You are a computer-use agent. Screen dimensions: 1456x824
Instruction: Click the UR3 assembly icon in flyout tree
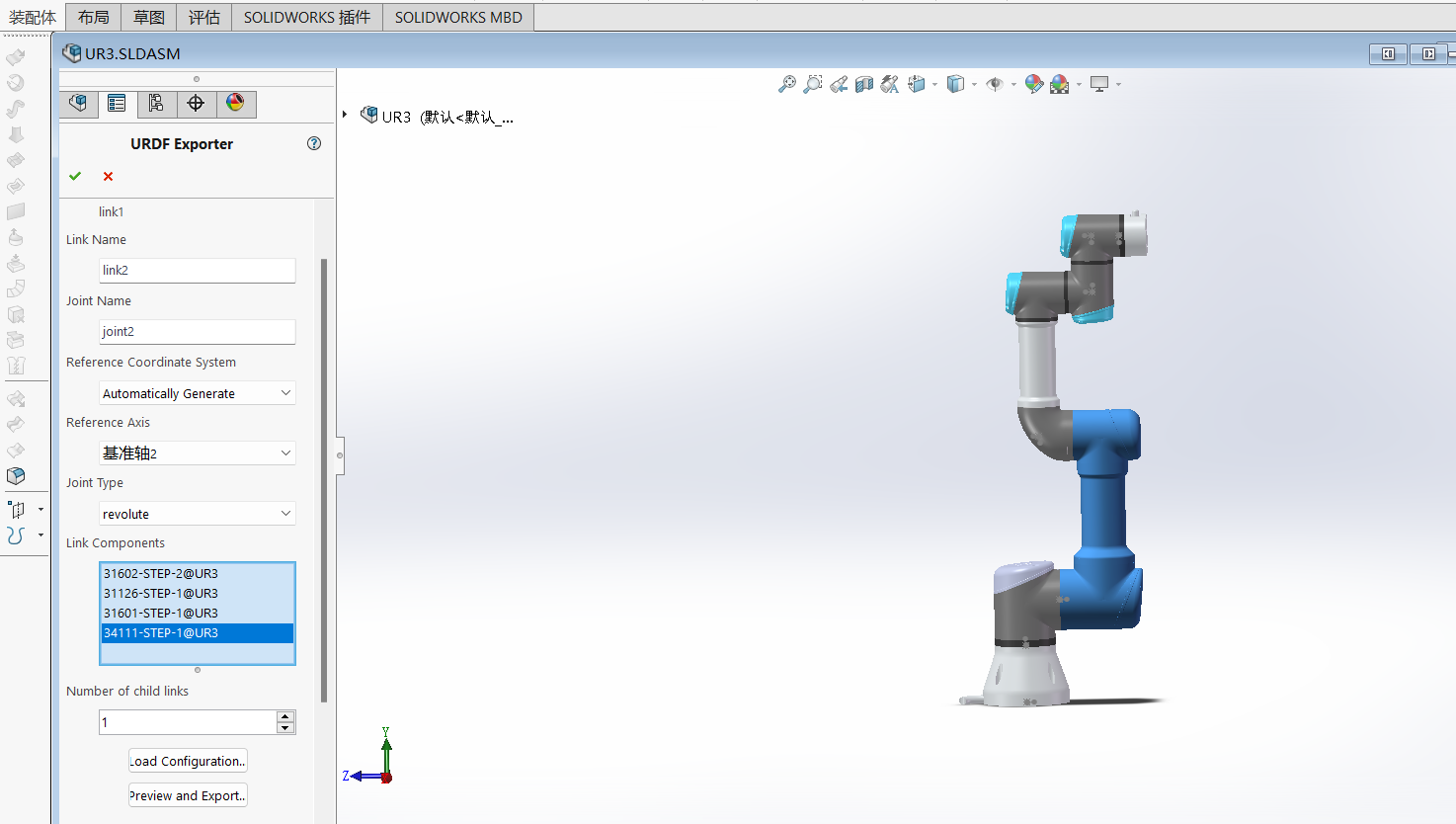[369, 115]
